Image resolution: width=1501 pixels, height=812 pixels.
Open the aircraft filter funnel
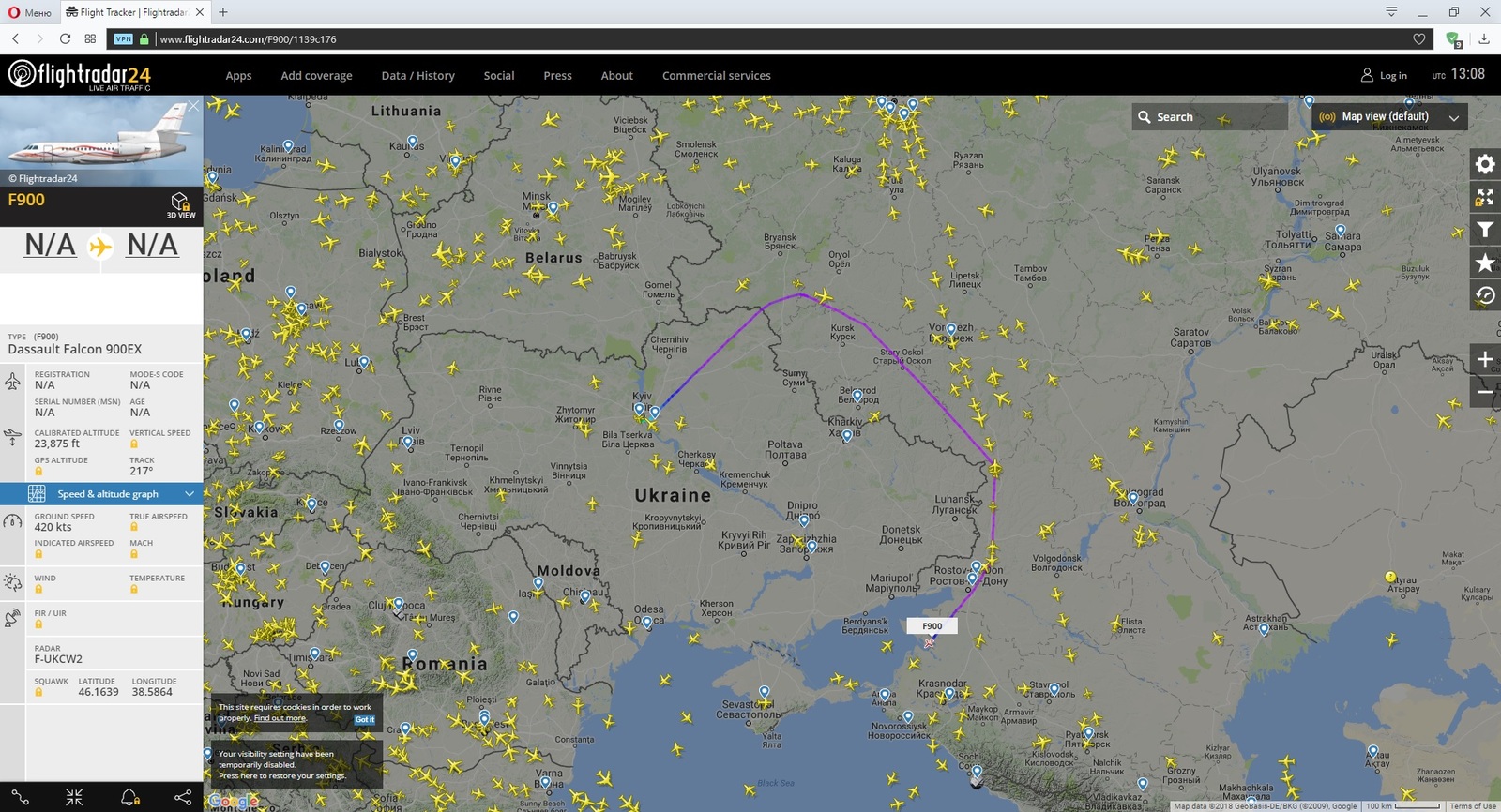click(x=1484, y=231)
